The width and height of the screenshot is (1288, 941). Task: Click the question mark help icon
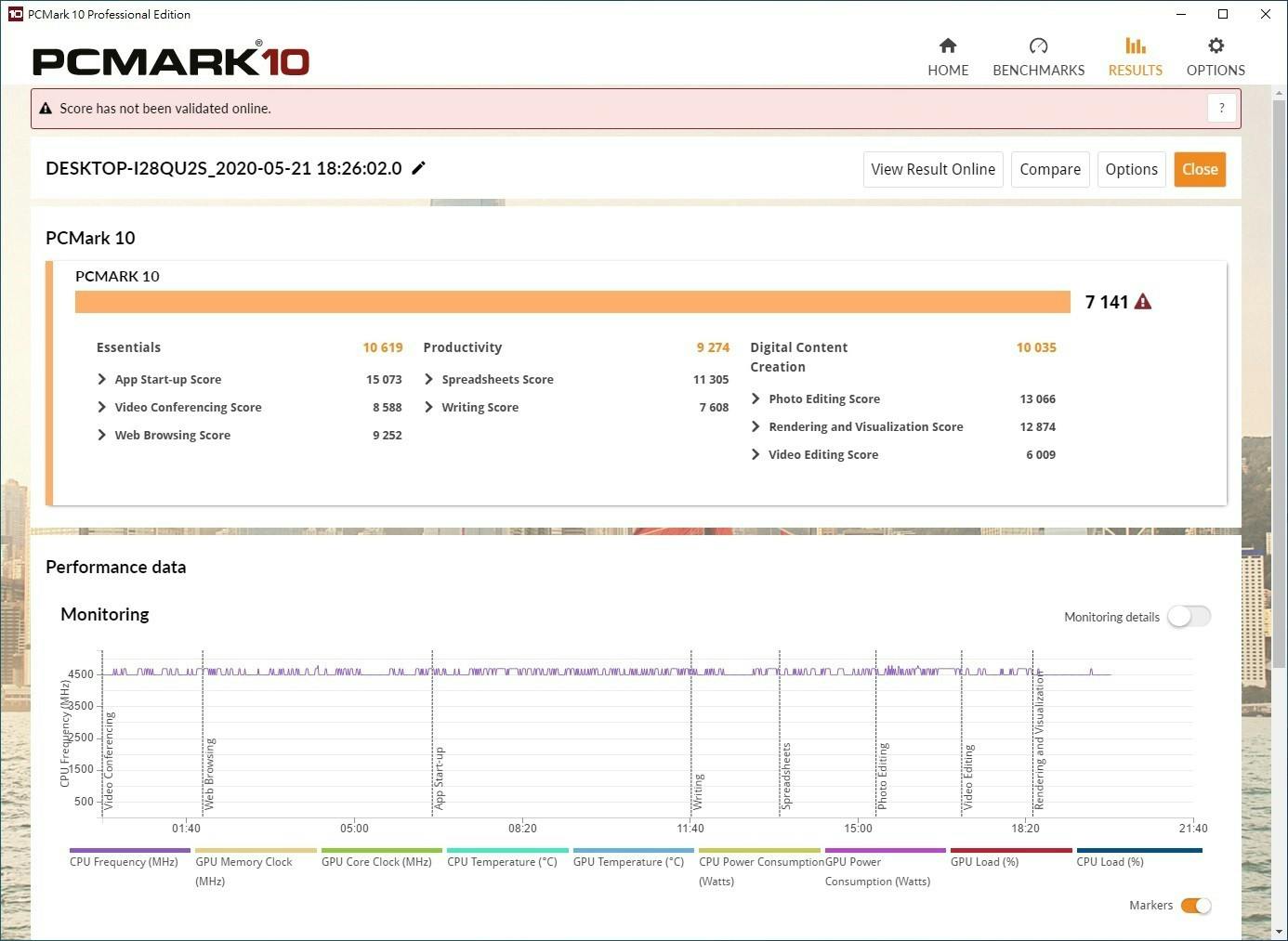click(1222, 108)
